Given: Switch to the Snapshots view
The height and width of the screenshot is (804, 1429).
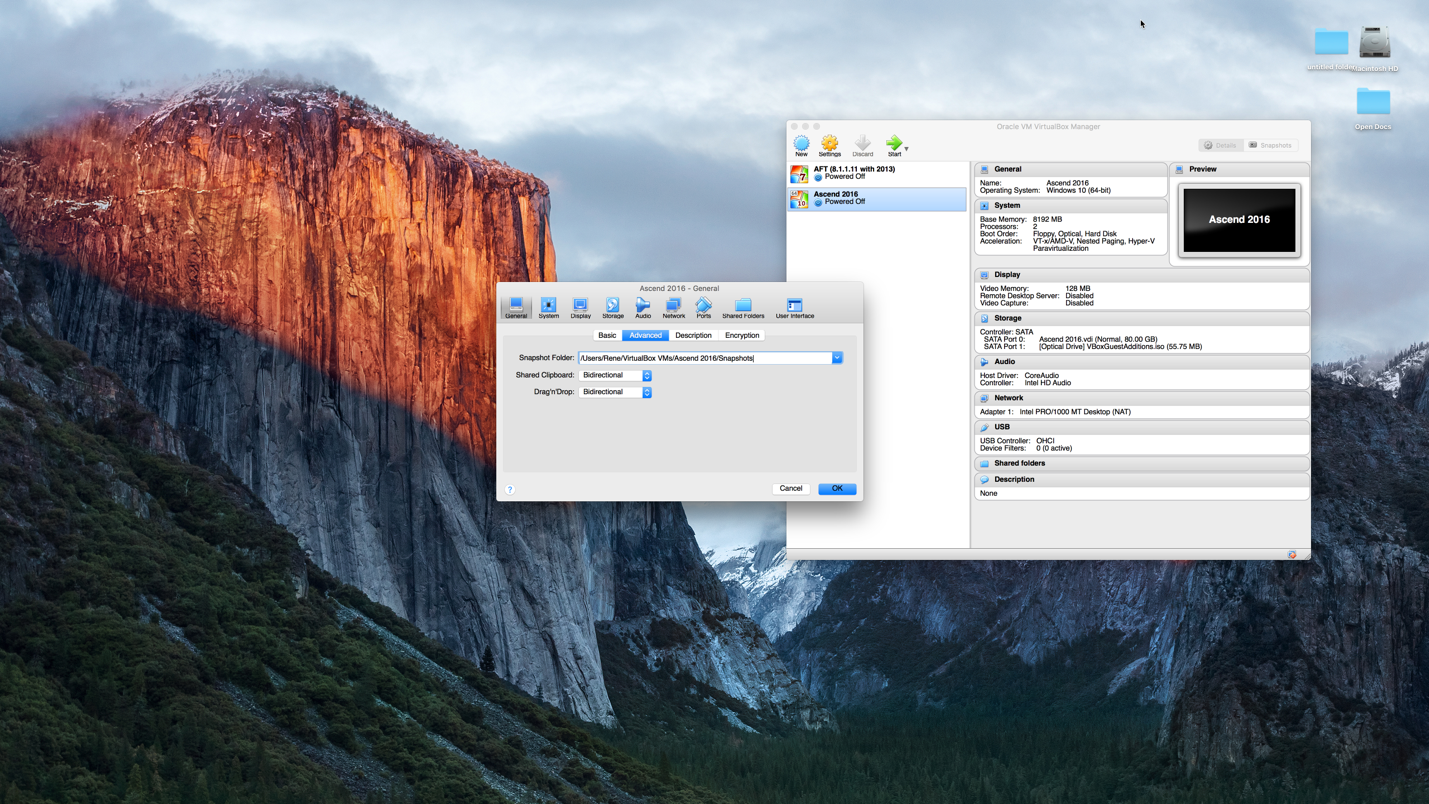Looking at the screenshot, I should tap(1270, 146).
